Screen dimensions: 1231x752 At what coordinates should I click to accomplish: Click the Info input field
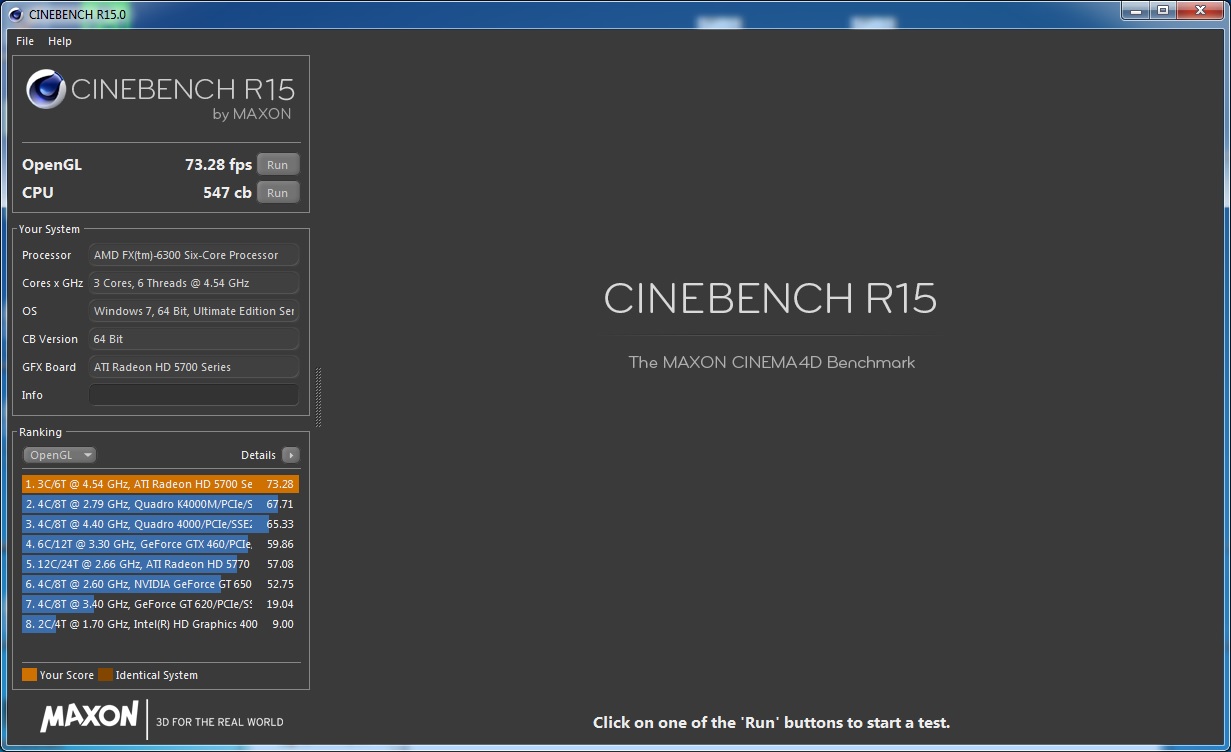[x=194, y=395]
